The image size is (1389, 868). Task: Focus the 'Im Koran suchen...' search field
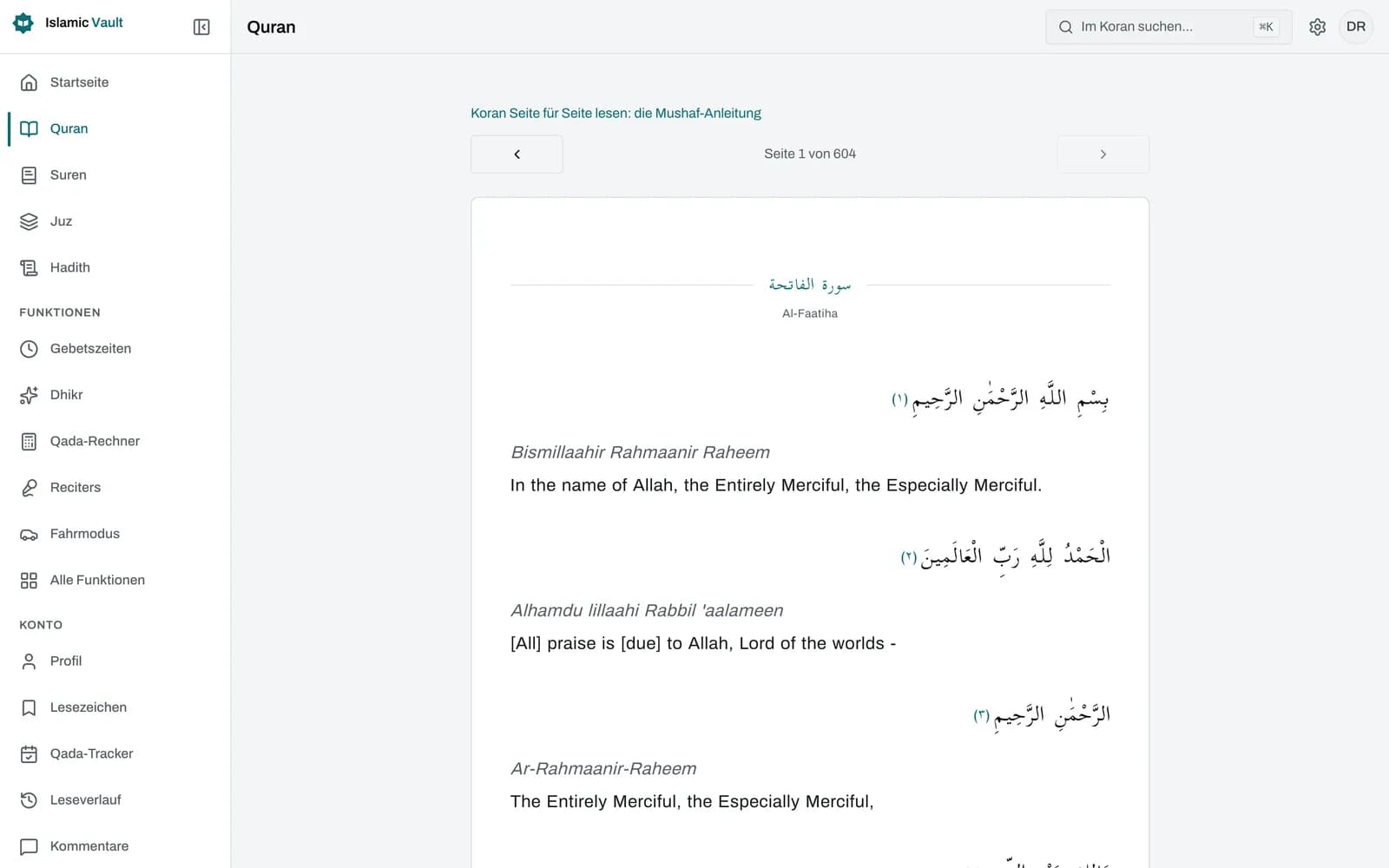[x=1168, y=27]
